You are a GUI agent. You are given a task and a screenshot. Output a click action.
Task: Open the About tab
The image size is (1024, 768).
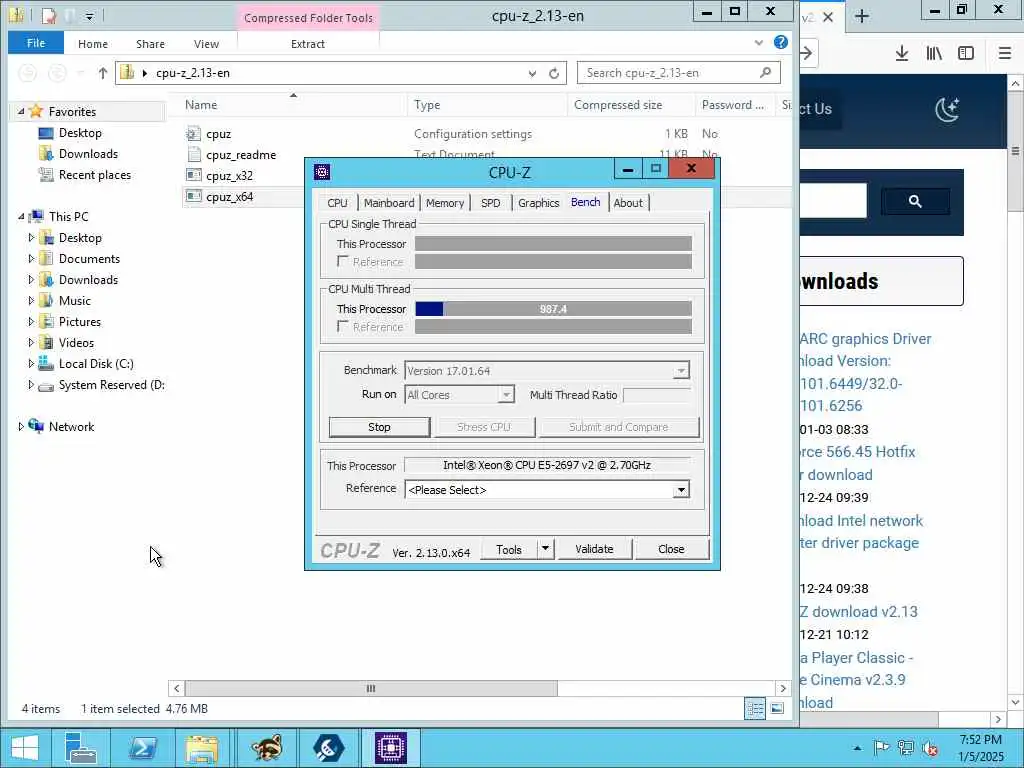[628, 203]
